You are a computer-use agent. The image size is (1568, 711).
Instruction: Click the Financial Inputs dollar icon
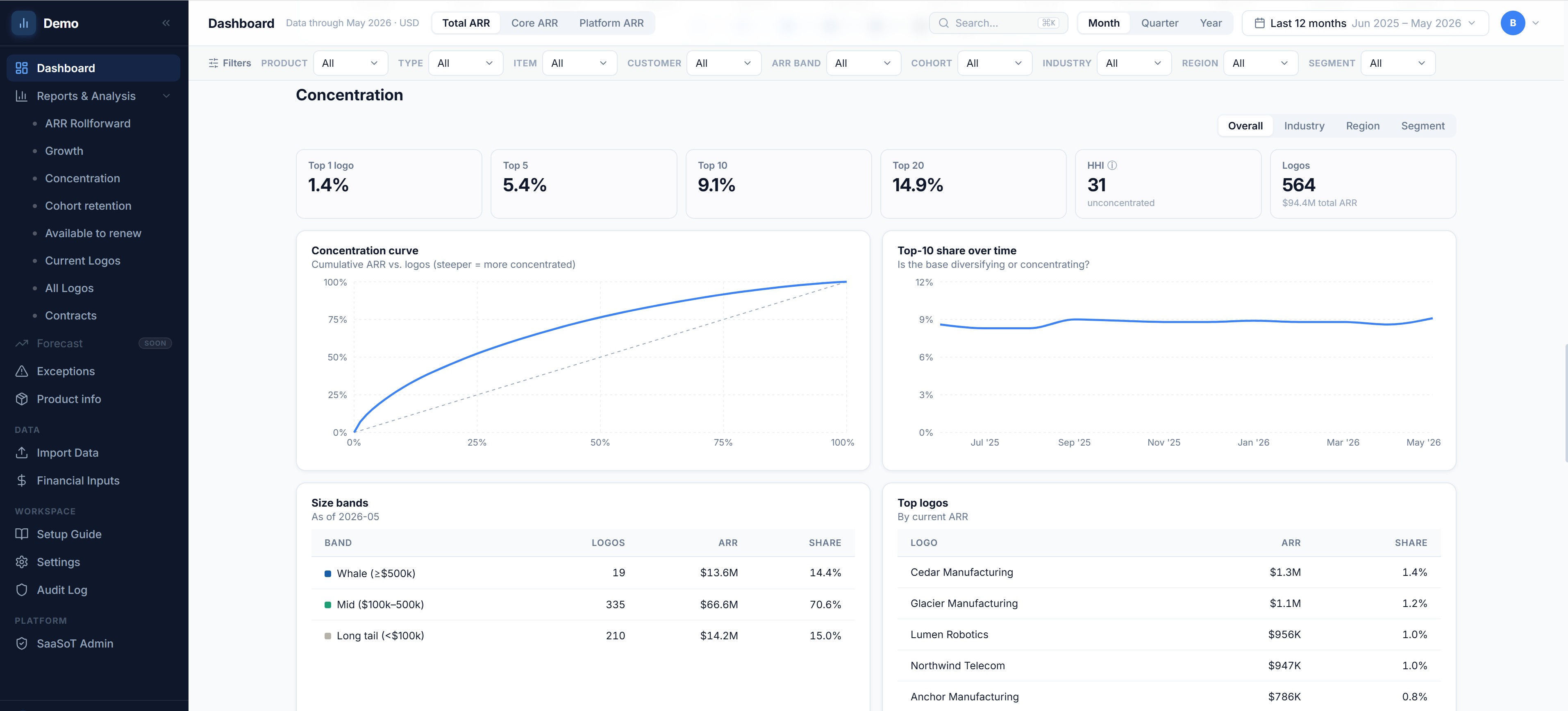click(x=22, y=480)
